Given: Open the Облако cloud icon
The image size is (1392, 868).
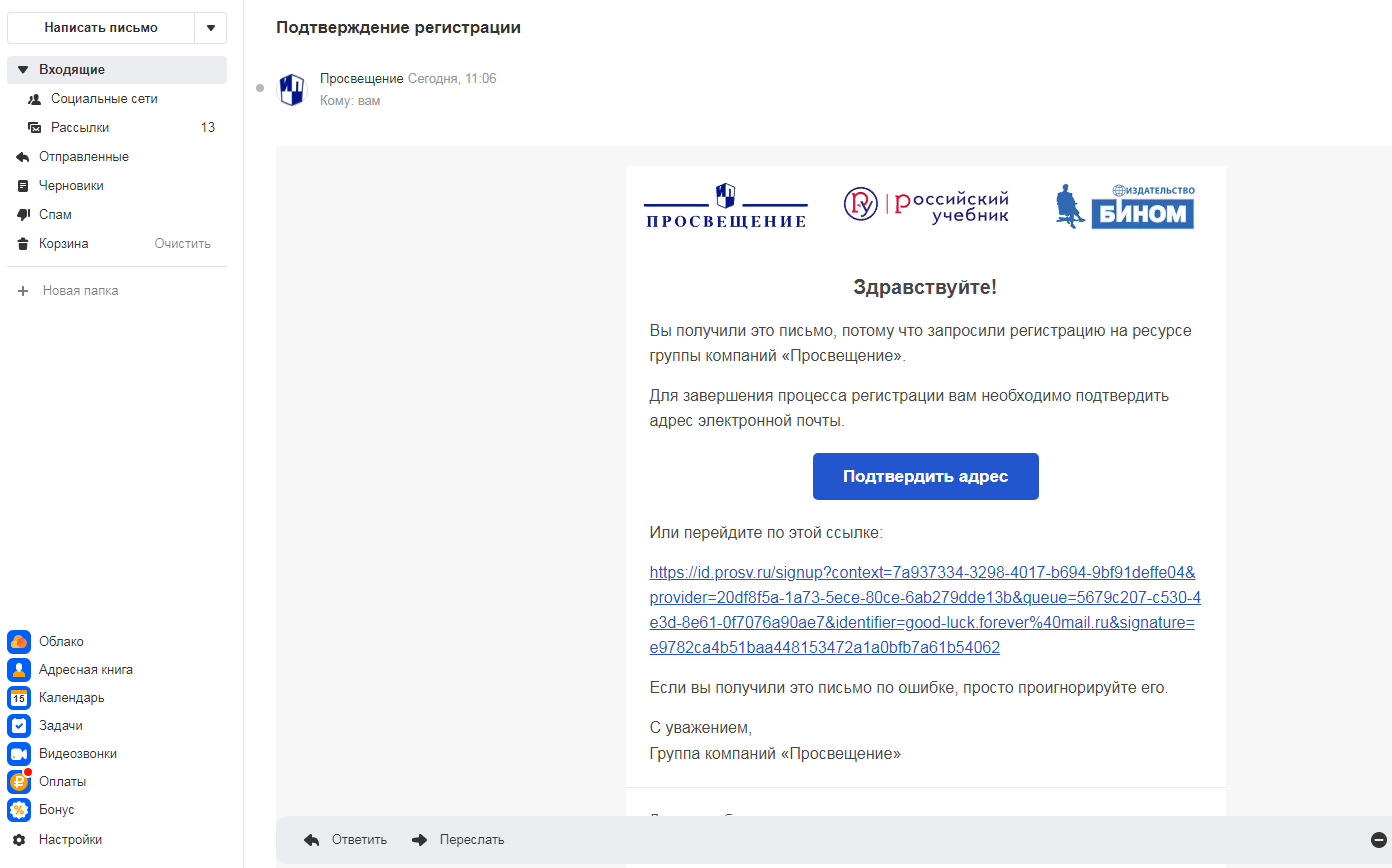Looking at the screenshot, I should [19, 642].
